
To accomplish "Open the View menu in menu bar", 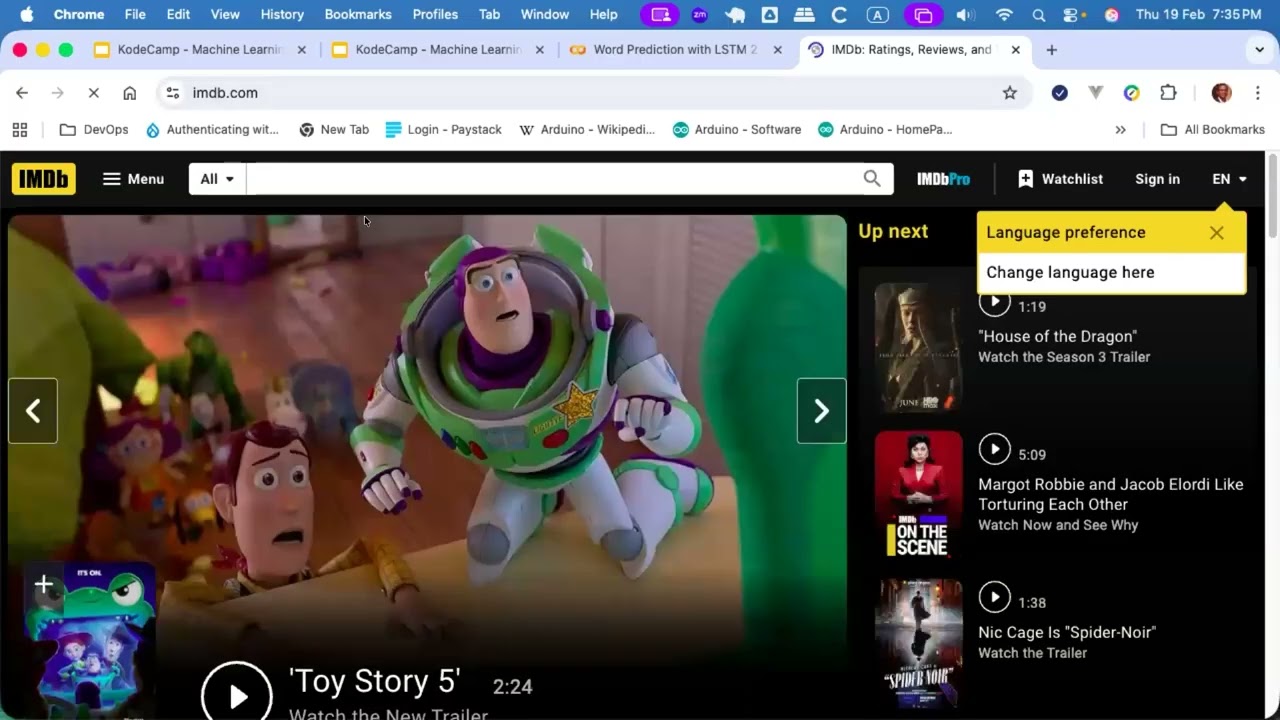I will pyautogui.click(x=225, y=15).
